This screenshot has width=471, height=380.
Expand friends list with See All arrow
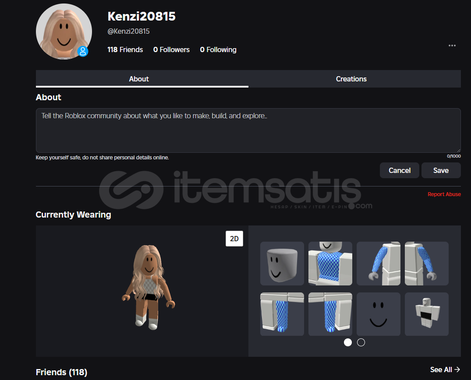click(445, 369)
